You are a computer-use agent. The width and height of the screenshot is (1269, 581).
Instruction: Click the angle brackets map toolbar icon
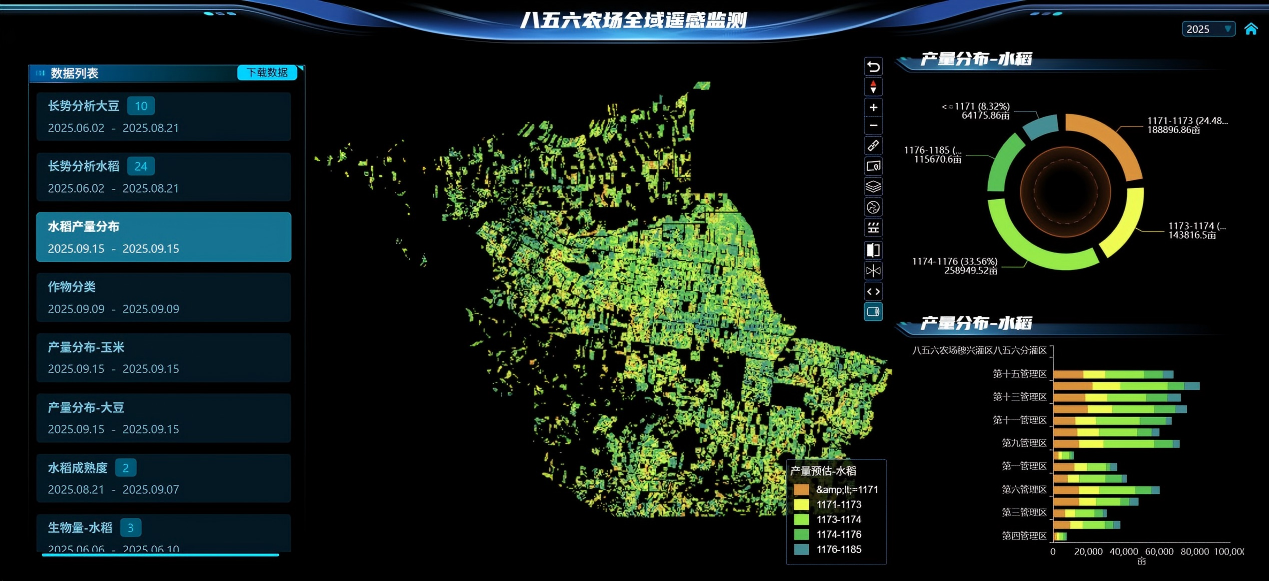coord(873,291)
